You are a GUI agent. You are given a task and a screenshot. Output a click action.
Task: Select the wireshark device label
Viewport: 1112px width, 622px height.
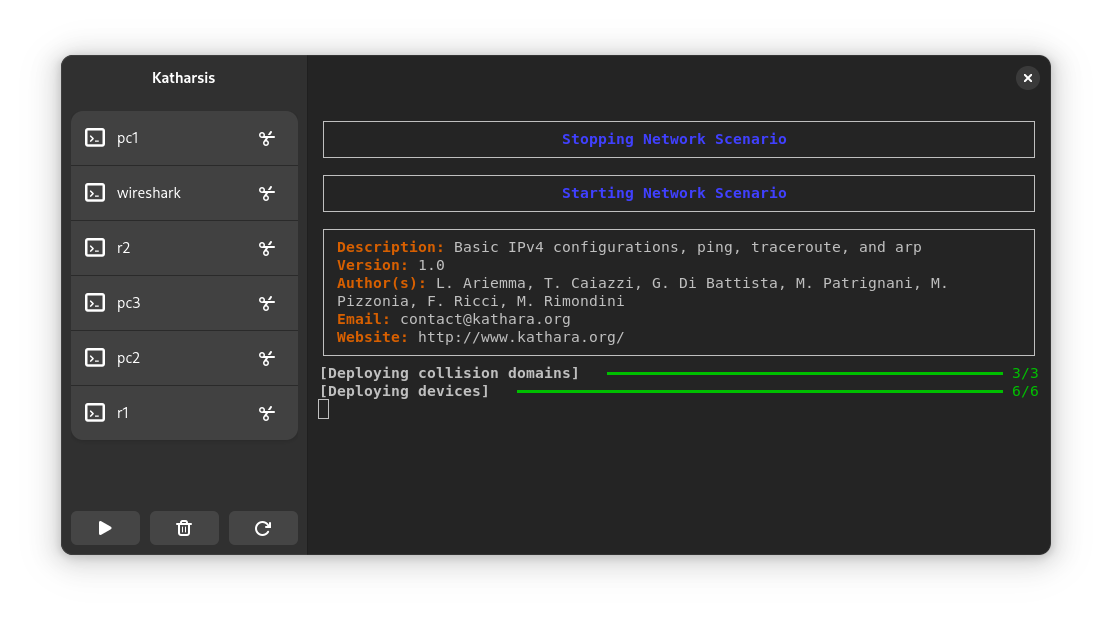click(x=149, y=193)
